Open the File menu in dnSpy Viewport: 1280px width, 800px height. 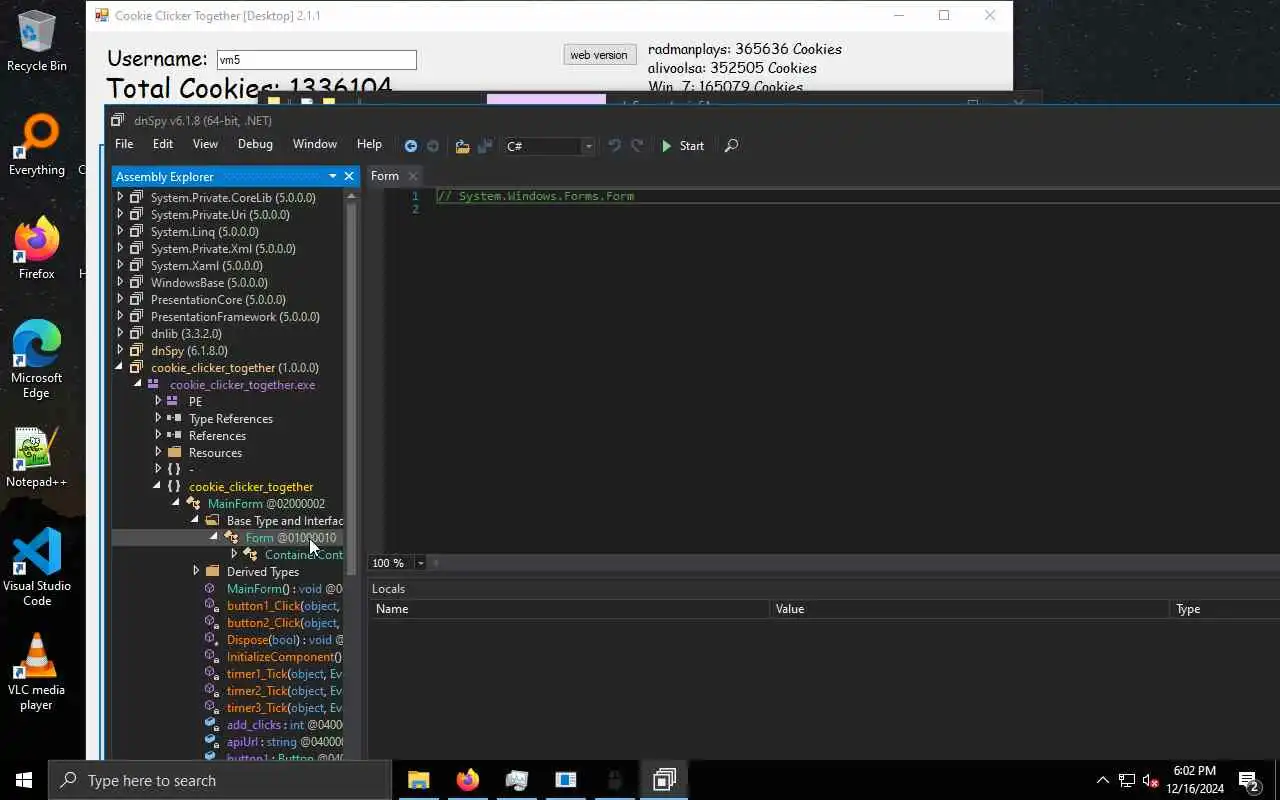124,144
